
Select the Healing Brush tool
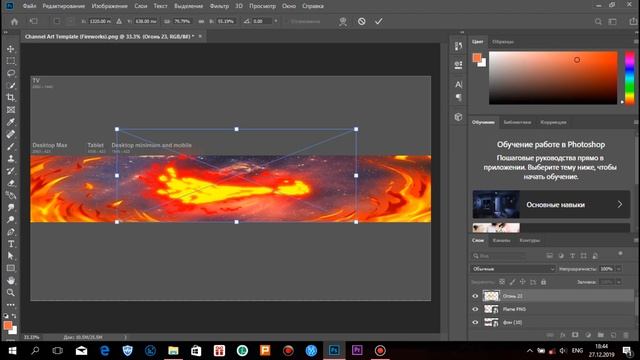(x=11, y=134)
